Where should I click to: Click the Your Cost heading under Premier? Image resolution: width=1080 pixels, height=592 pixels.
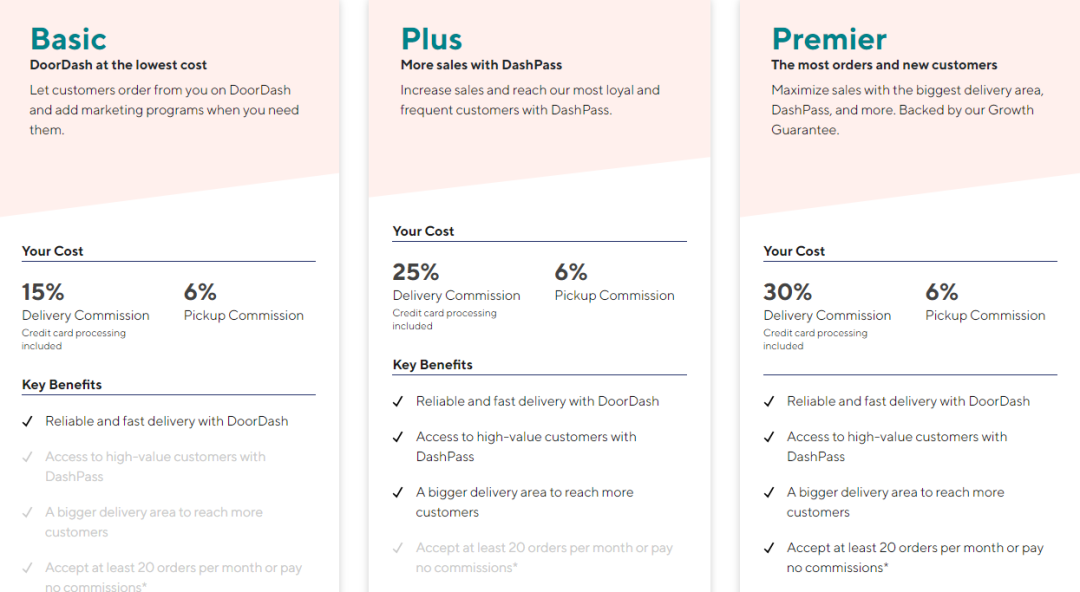click(x=794, y=251)
